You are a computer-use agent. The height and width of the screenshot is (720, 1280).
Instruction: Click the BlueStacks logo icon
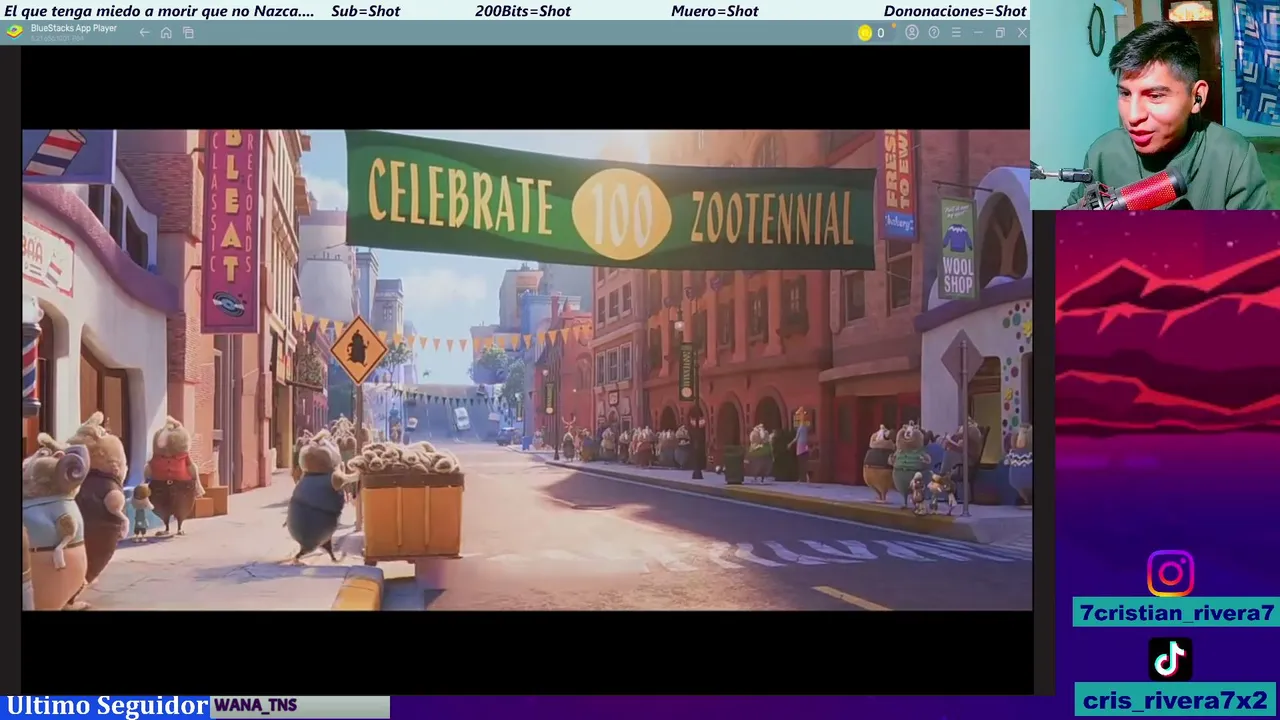[14, 31]
